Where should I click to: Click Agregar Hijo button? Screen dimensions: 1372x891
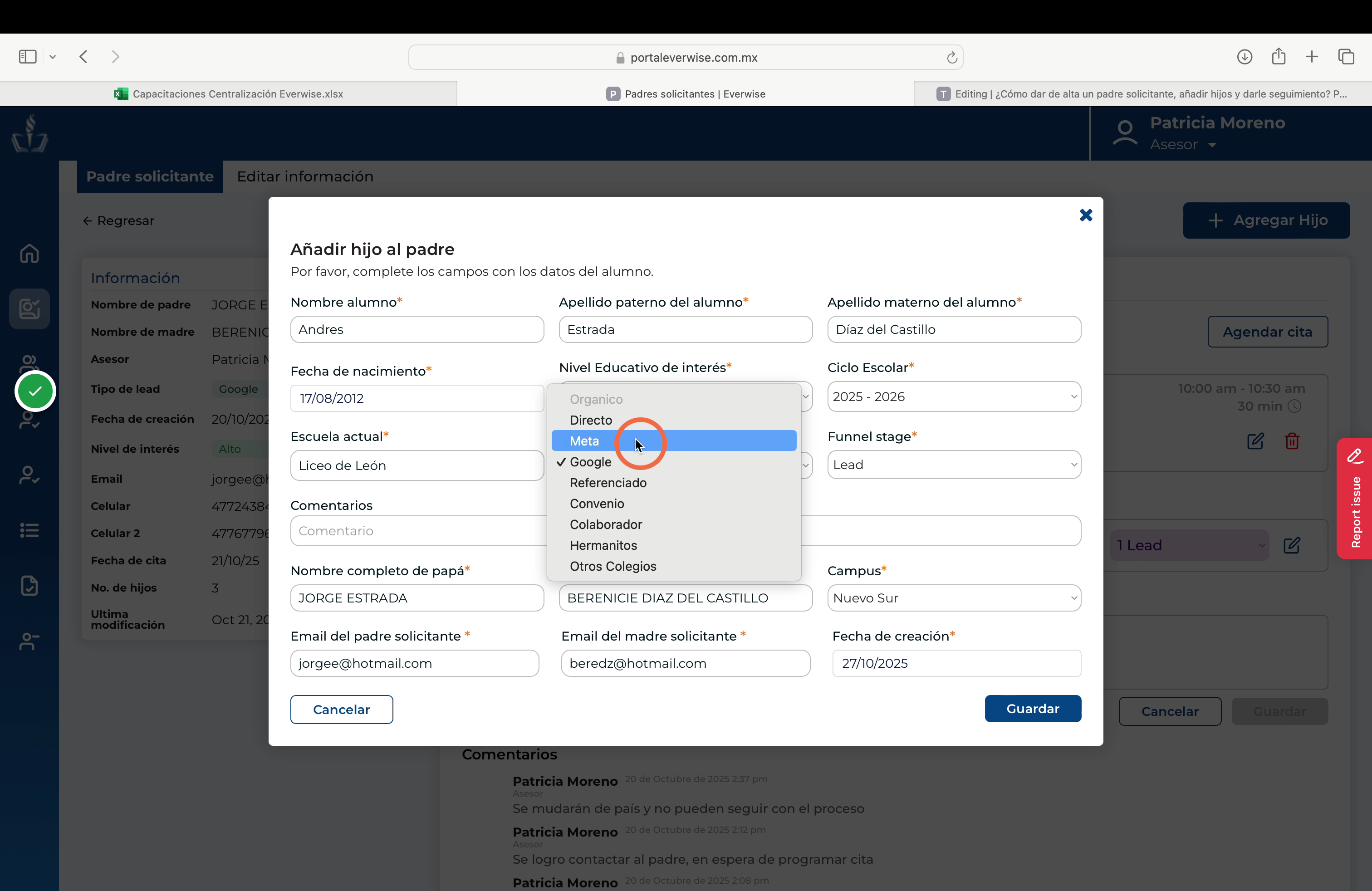coord(1266,220)
